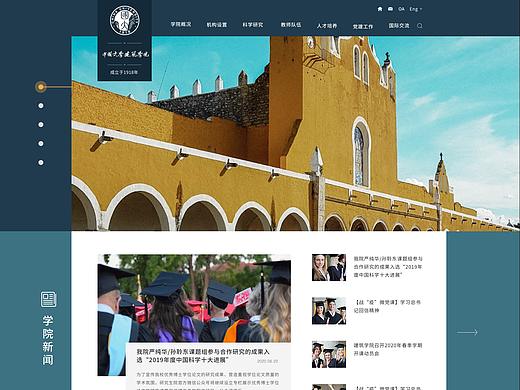Click the search magnifier icon
This screenshot has height=390, width=520.
coord(420,26)
